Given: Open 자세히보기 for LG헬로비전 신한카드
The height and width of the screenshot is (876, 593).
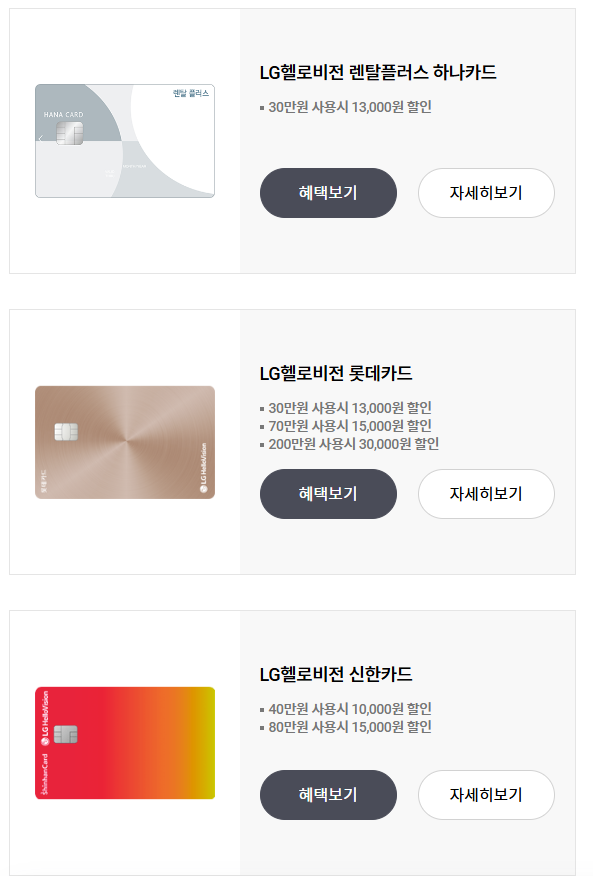Looking at the screenshot, I should point(486,795).
